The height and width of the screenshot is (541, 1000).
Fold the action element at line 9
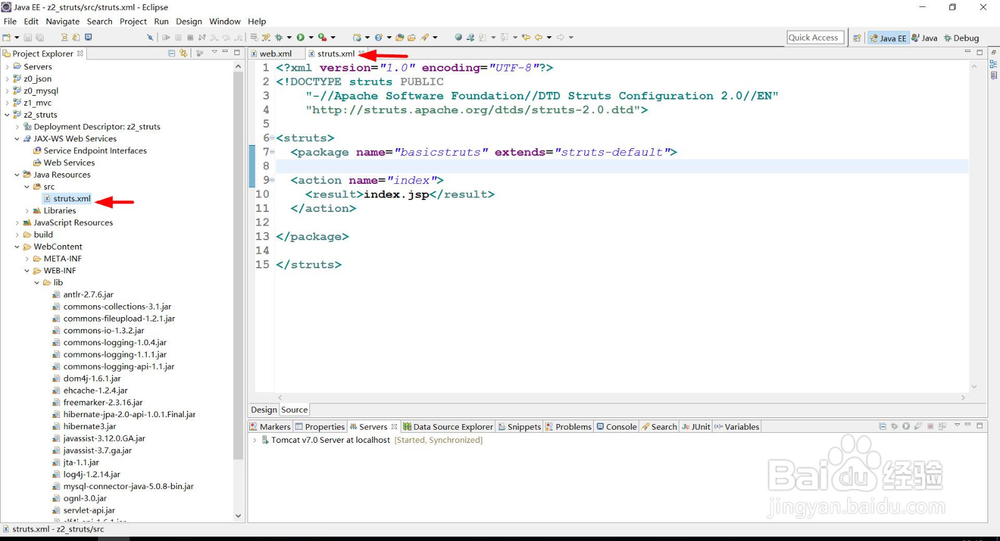pyautogui.click(x=272, y=180)
